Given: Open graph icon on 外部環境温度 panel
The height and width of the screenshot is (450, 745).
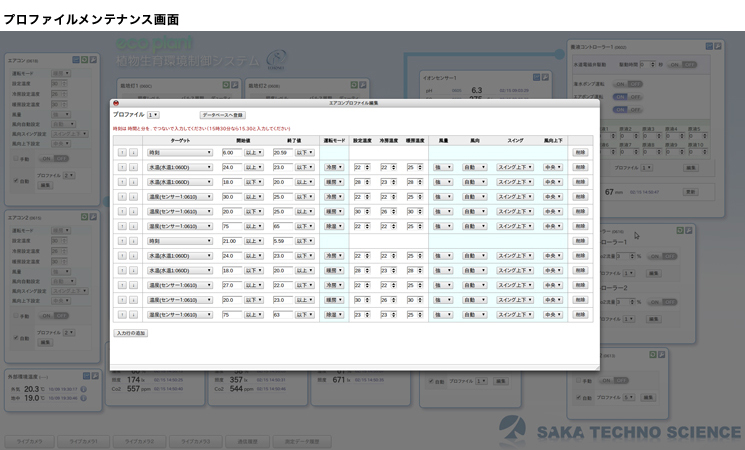Looking at the screenshot, I should (86, 376).
